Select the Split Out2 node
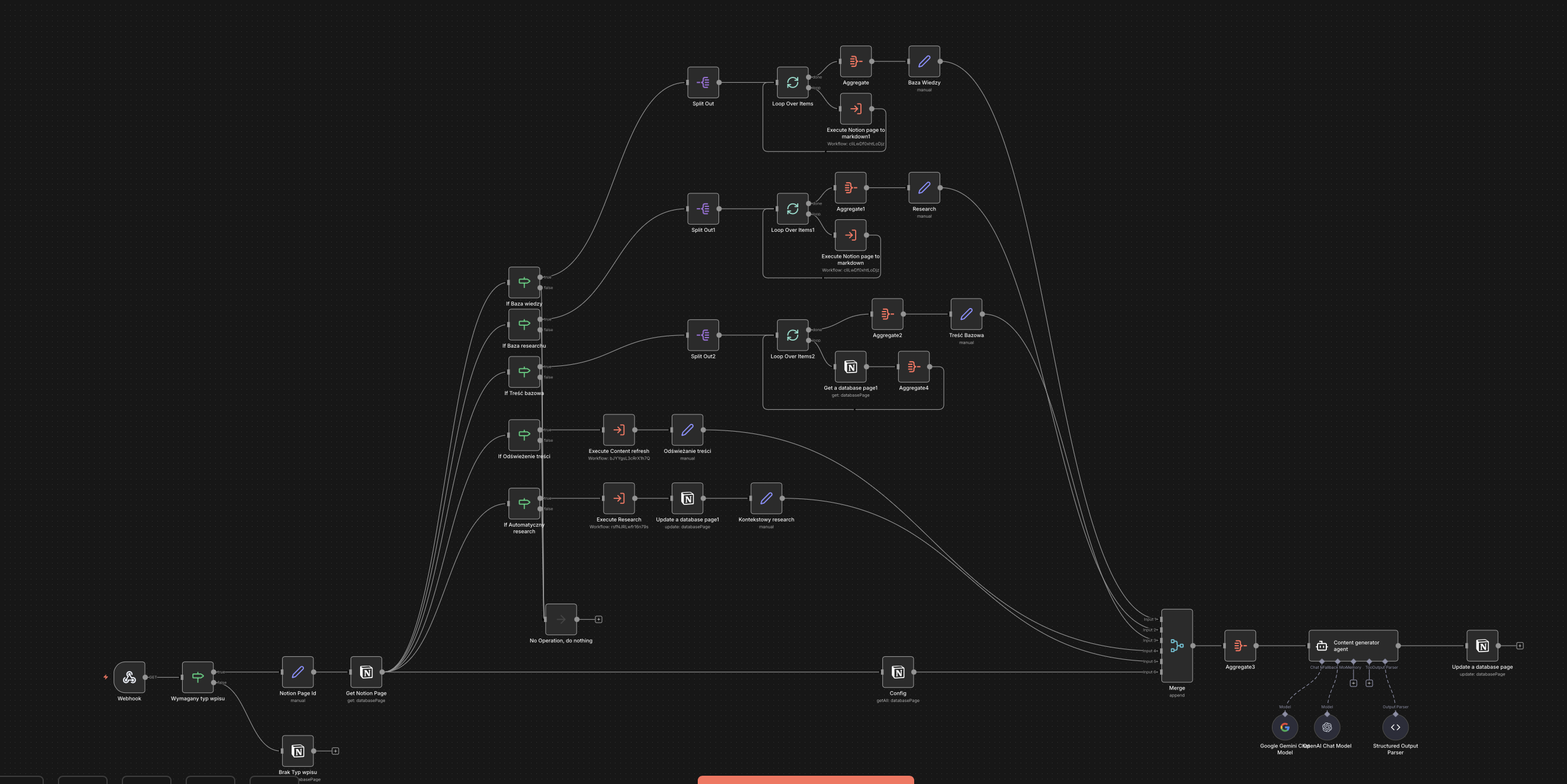This screenshot has width=1567, height=784. click(x=702, y=335)
